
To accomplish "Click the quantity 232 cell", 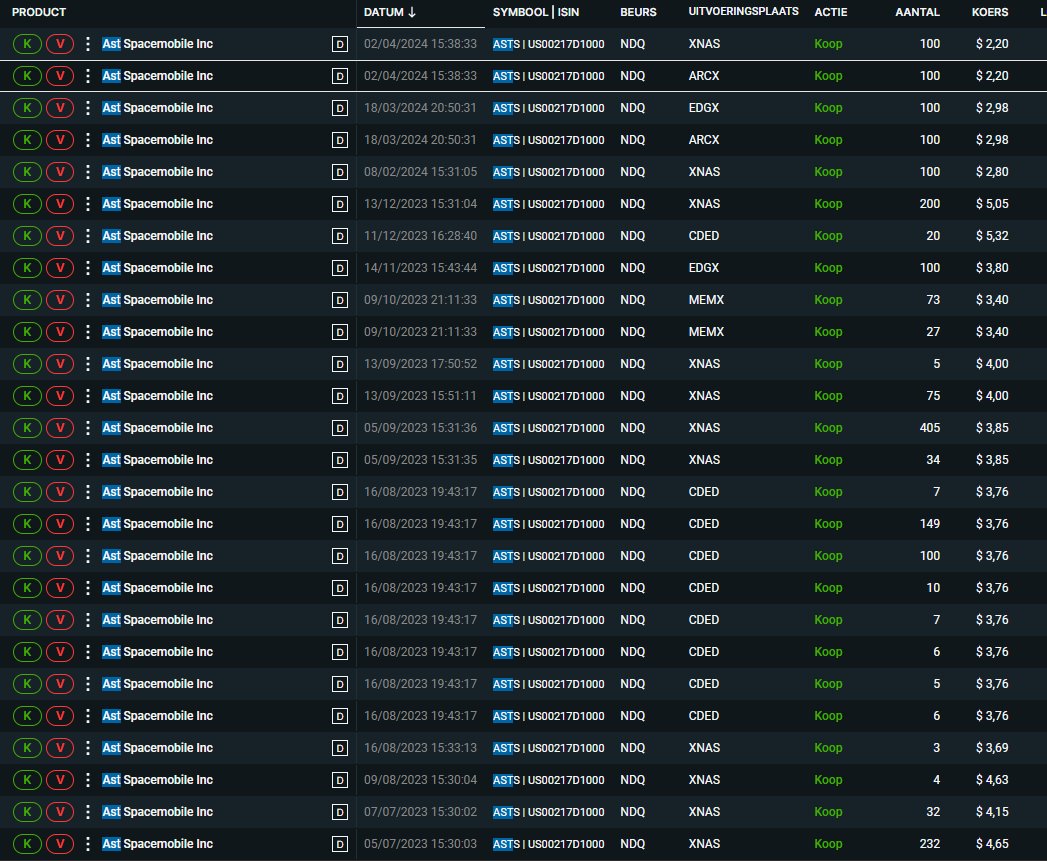I will click(x=929, y=844).
